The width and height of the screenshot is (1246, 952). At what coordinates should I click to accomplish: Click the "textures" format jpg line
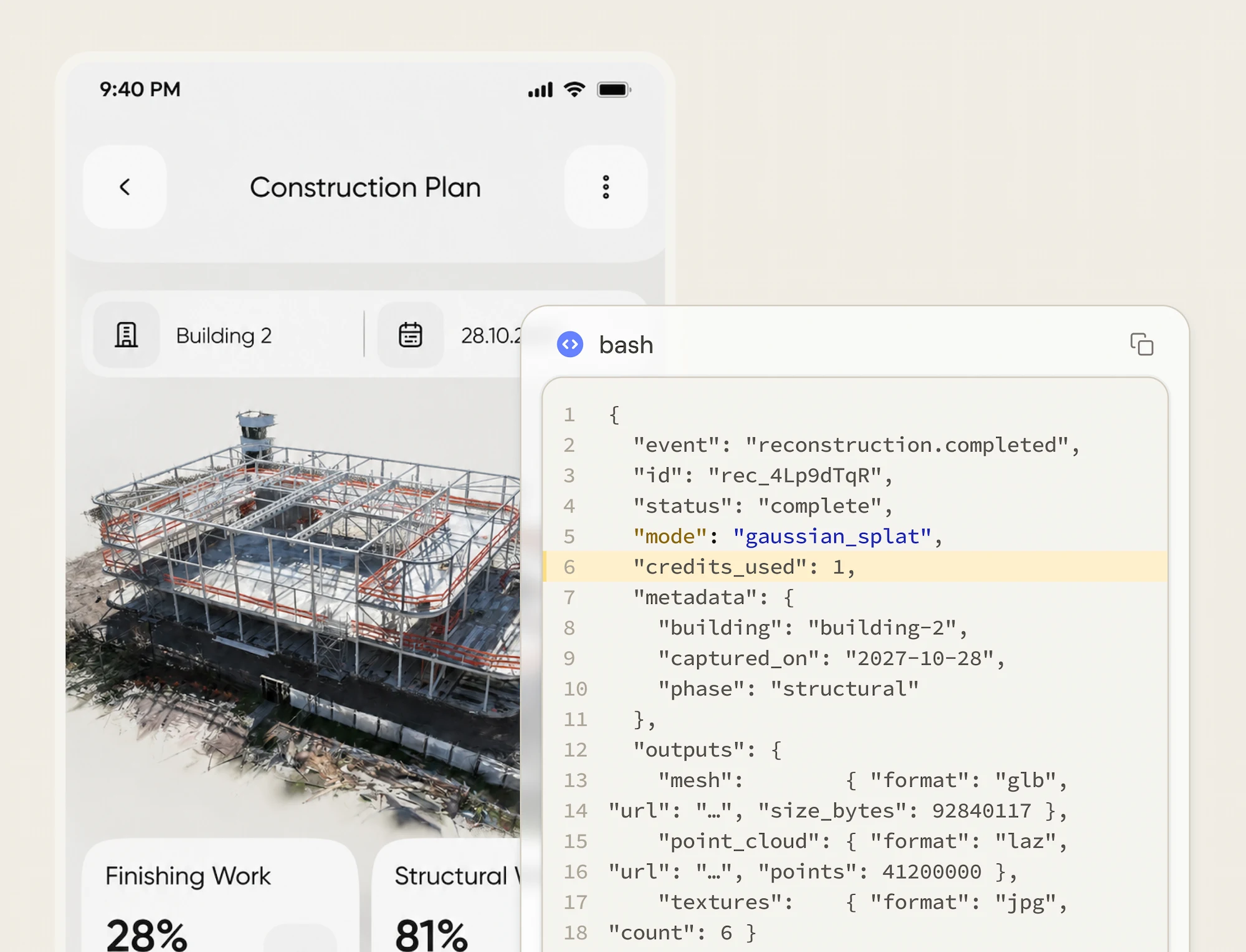click(862, 903)
